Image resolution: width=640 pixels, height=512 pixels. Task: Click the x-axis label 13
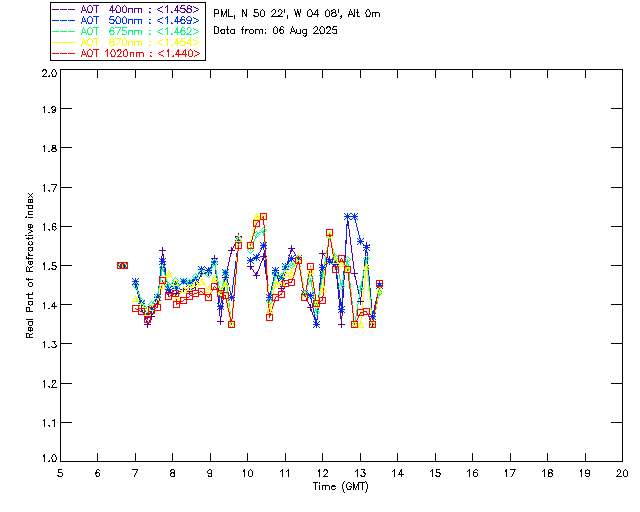pyautogui.click(x=360, y=474)
